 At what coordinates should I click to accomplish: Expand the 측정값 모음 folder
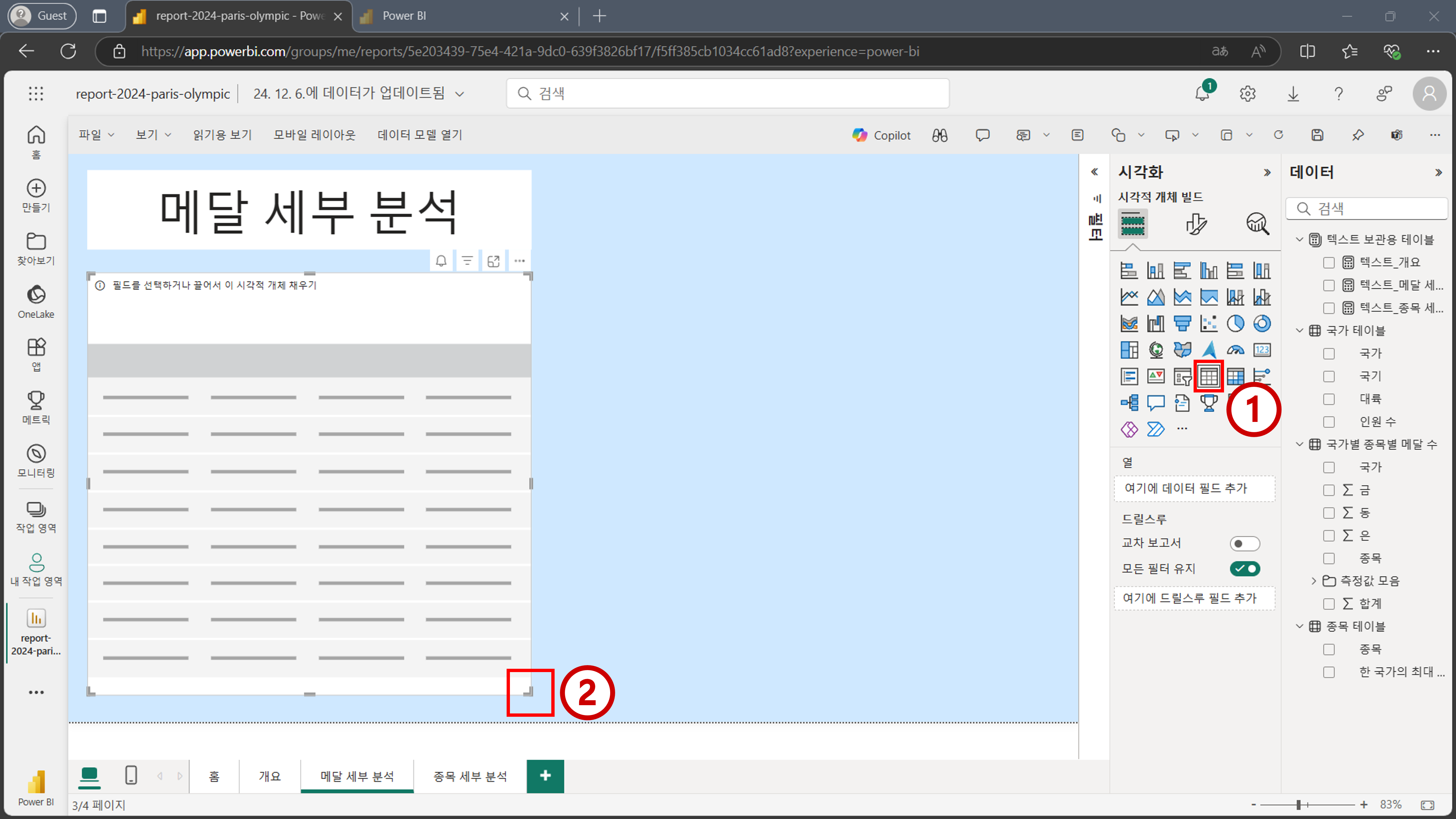[1314, 581]
